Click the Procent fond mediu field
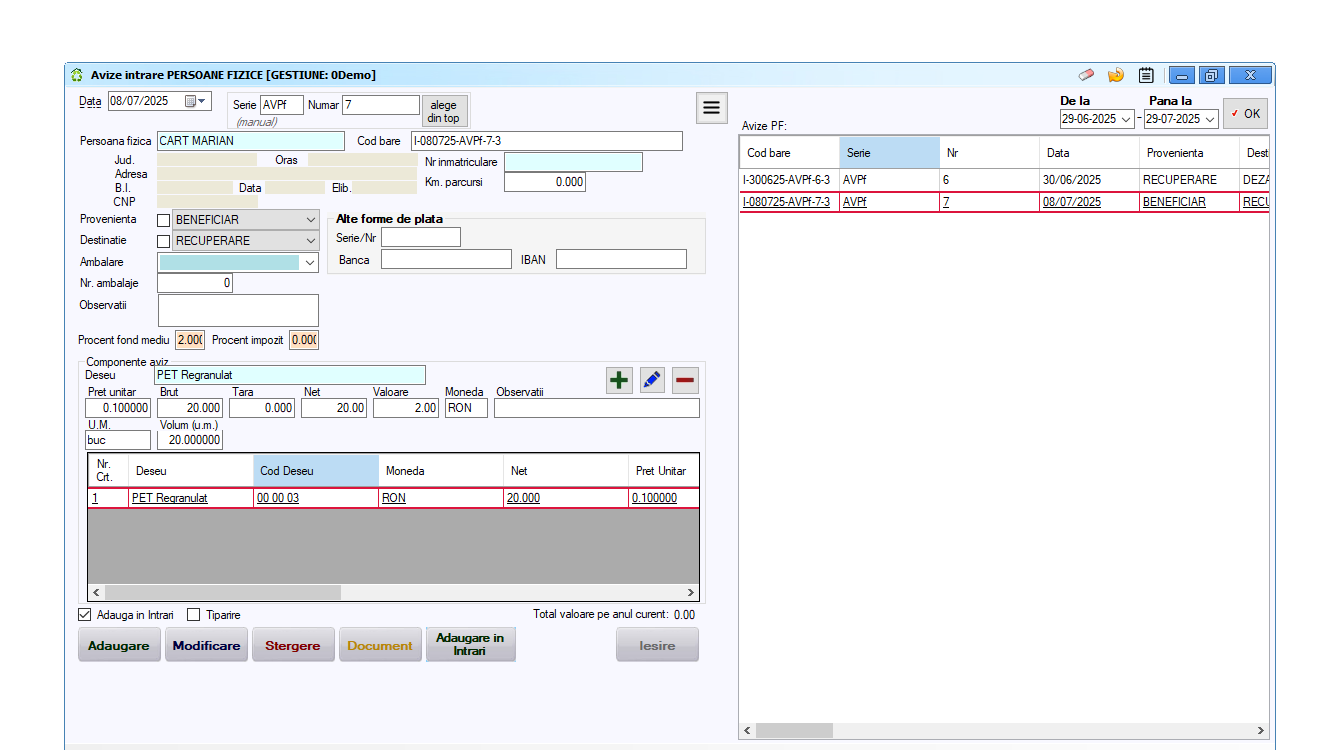The width and height of the screenshot is (1333, 750). point(190,340)
